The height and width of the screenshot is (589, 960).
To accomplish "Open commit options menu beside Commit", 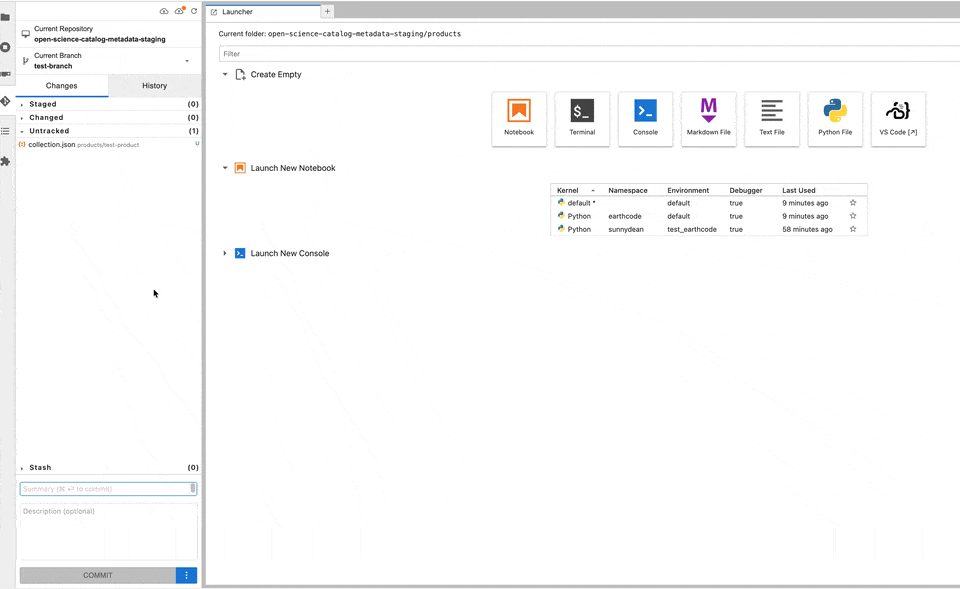I will click(x=186, y=575).
